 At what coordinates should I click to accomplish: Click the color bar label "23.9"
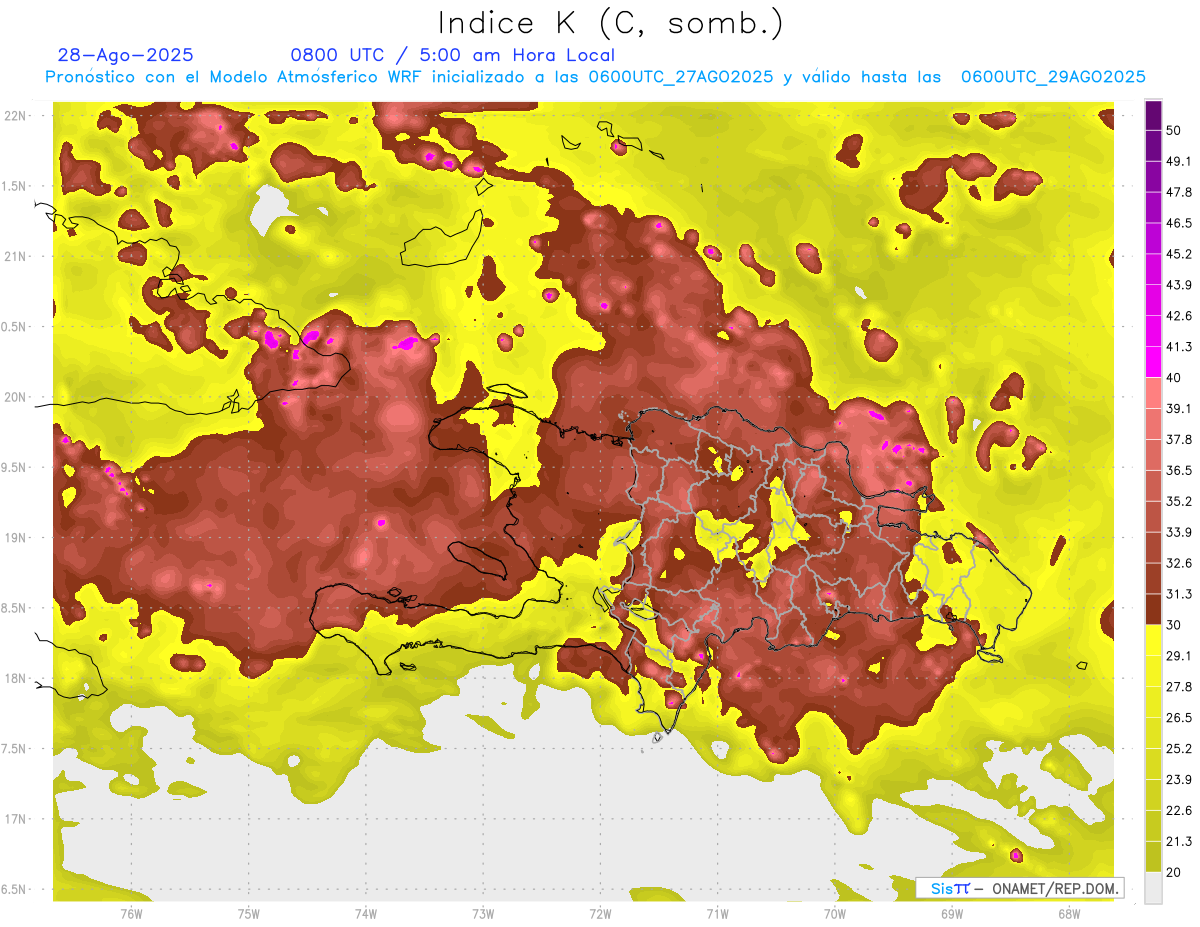pyautogui.click(x=1179, y=779)
